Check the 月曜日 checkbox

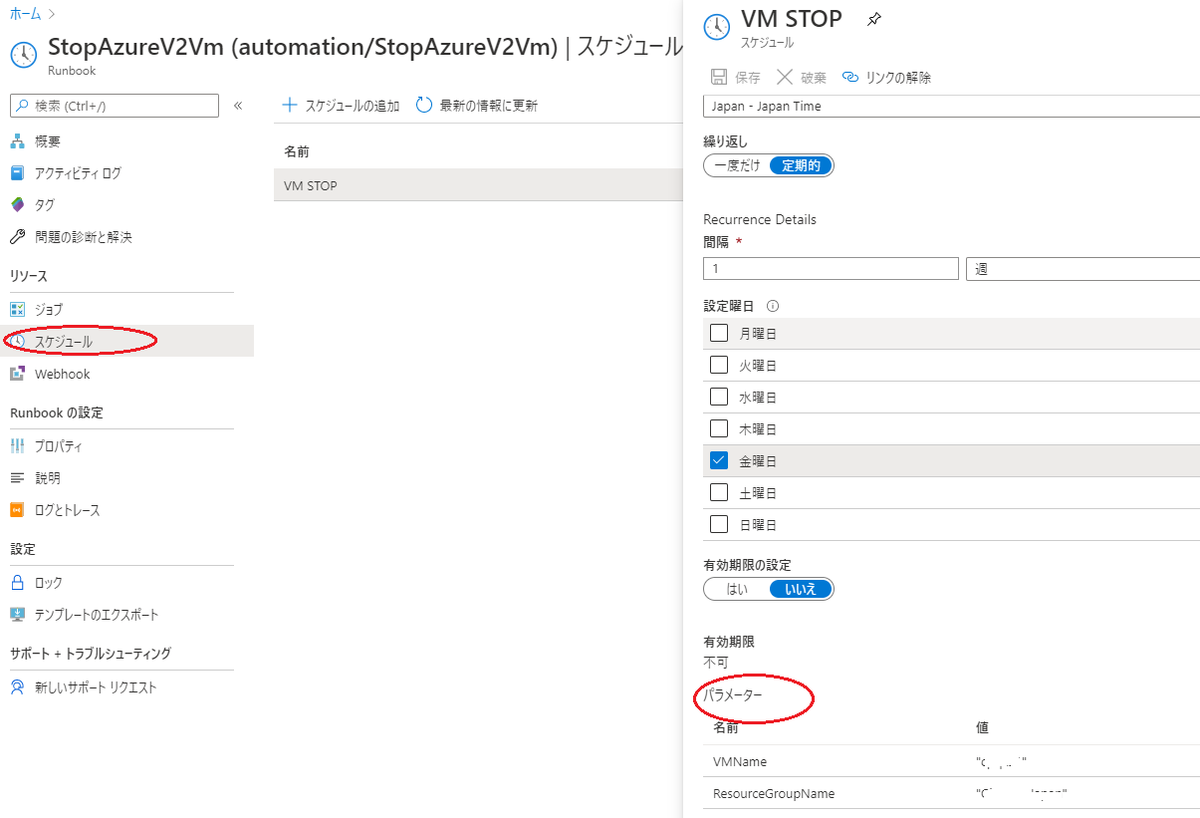719,333
